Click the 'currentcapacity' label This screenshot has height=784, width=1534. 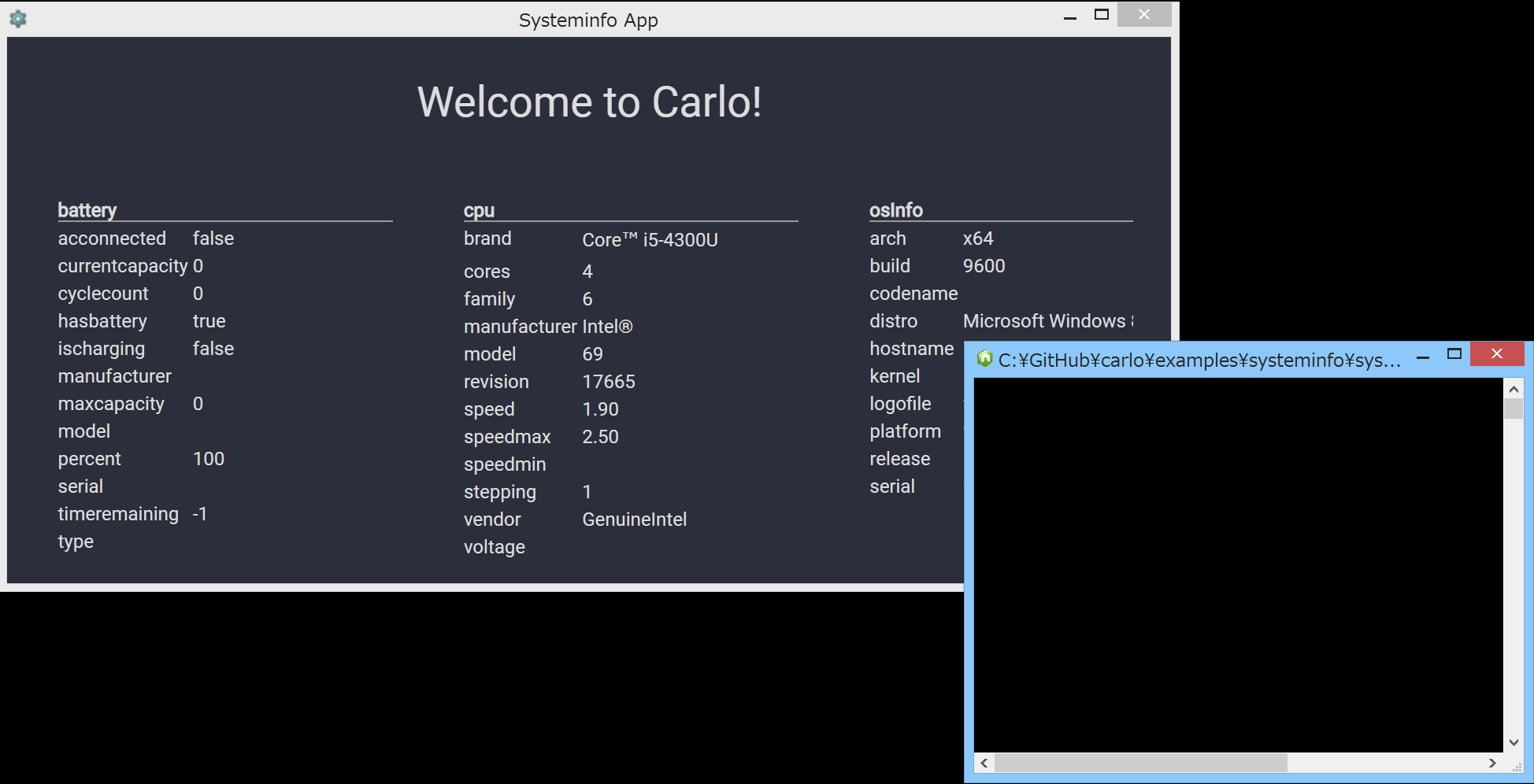pos(123,266)
